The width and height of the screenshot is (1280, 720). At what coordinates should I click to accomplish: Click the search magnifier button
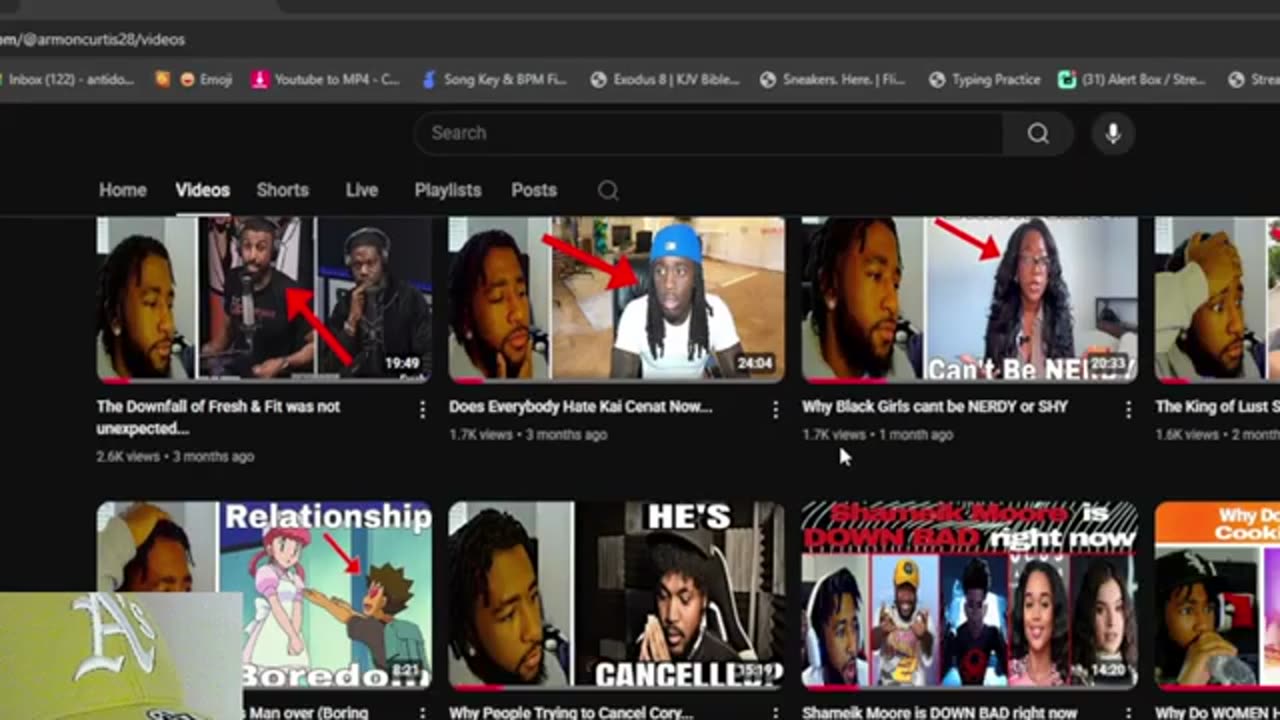(x=1038, y=133)
